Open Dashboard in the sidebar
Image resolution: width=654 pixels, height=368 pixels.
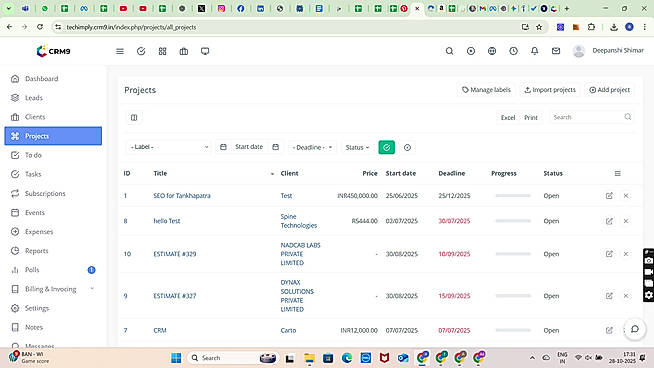click(x=53, y=78)
